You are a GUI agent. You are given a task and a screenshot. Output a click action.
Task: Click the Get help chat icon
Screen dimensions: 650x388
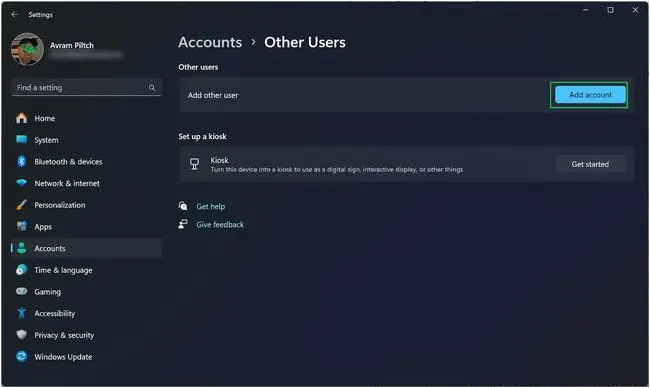click(x=183, y=206)
